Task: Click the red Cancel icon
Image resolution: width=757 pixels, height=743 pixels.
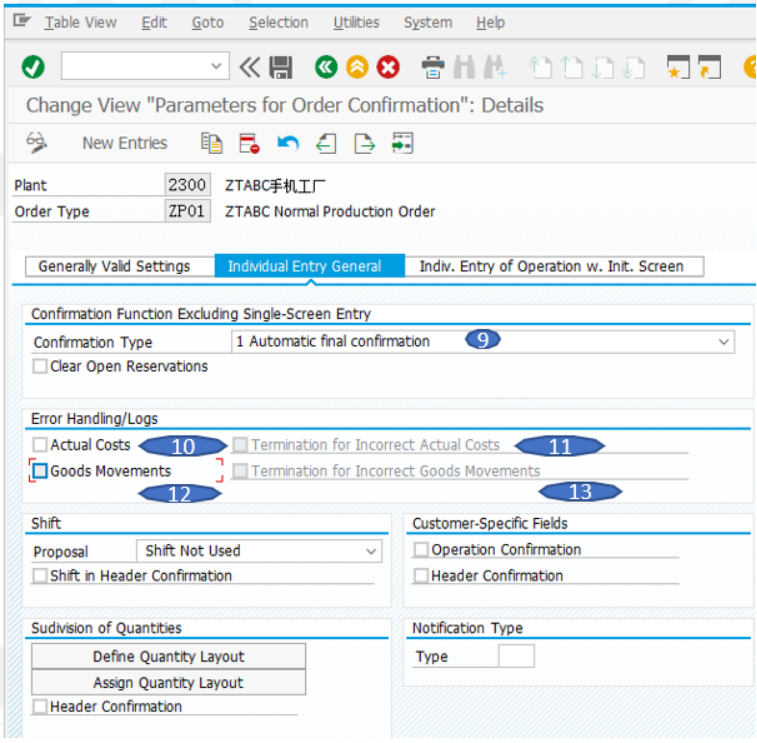Action: 388,67
